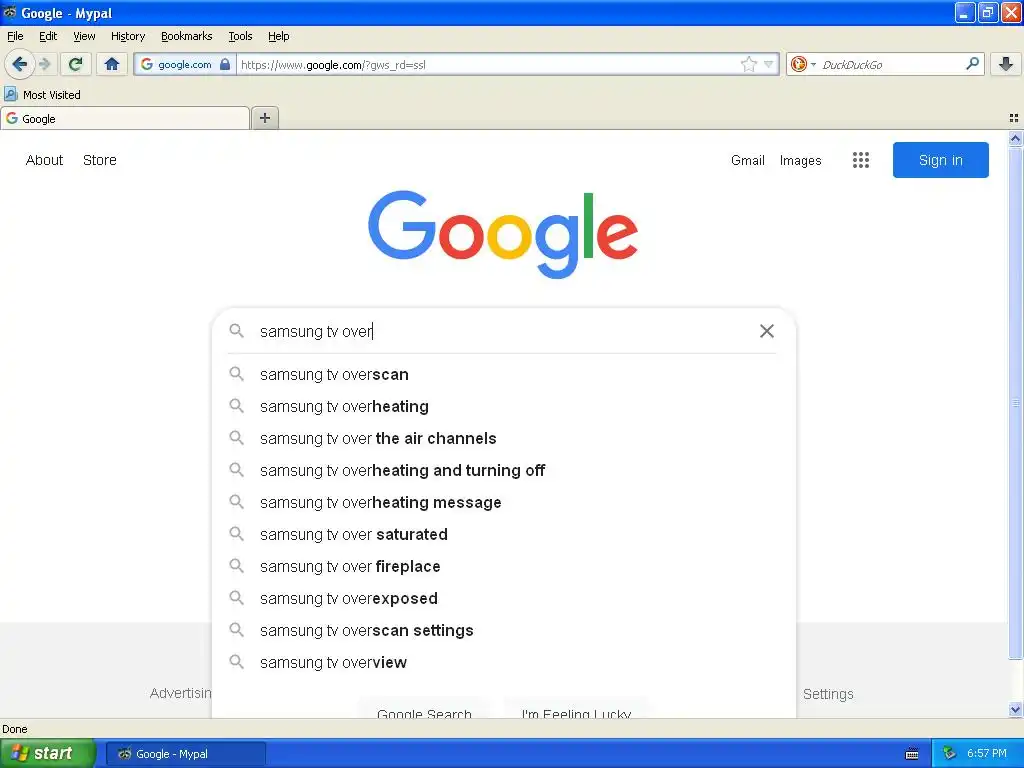Viewport: 1024px width, 768px height.
Task: Click the Sign in button
Action: [940, 160]
